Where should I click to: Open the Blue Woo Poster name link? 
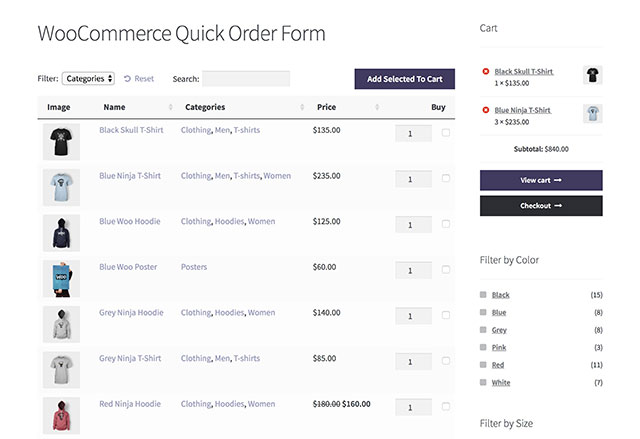click(x=128, y=267)
